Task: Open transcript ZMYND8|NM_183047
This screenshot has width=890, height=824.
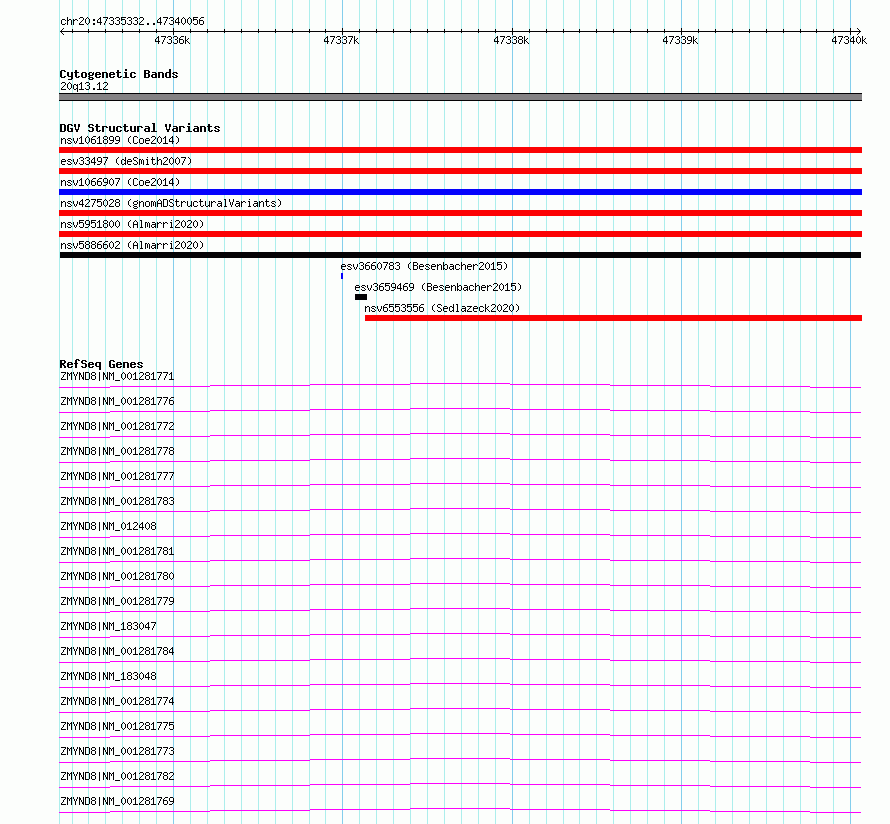Action: [x=108, y=626]
